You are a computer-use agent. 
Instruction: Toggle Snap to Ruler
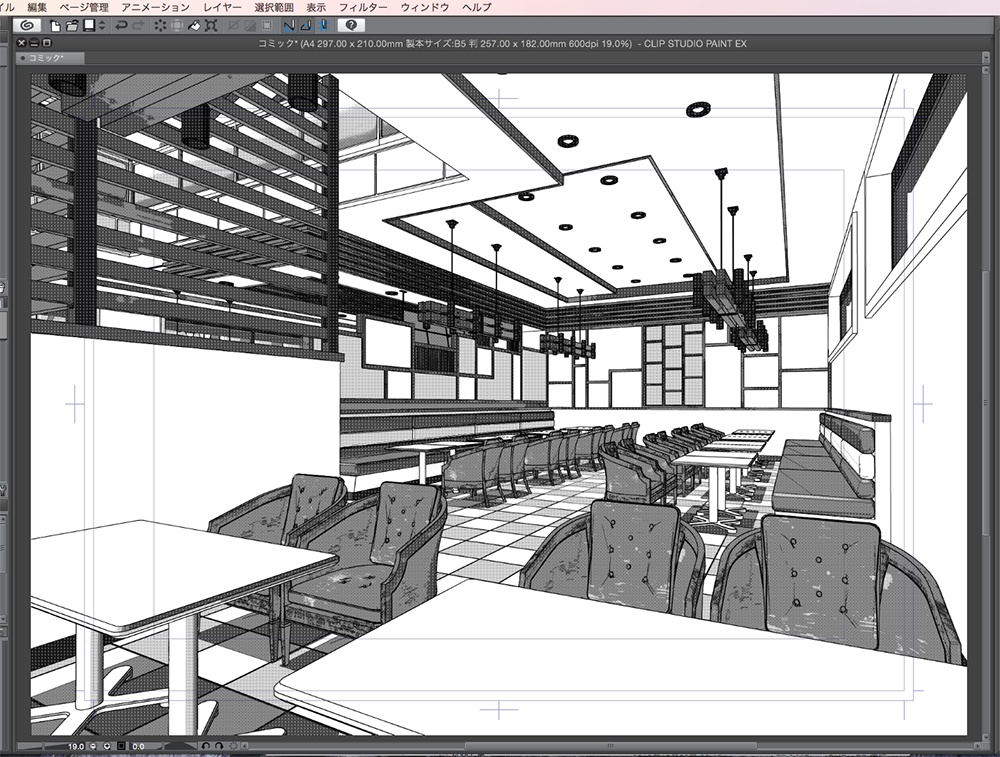(289, 26)
